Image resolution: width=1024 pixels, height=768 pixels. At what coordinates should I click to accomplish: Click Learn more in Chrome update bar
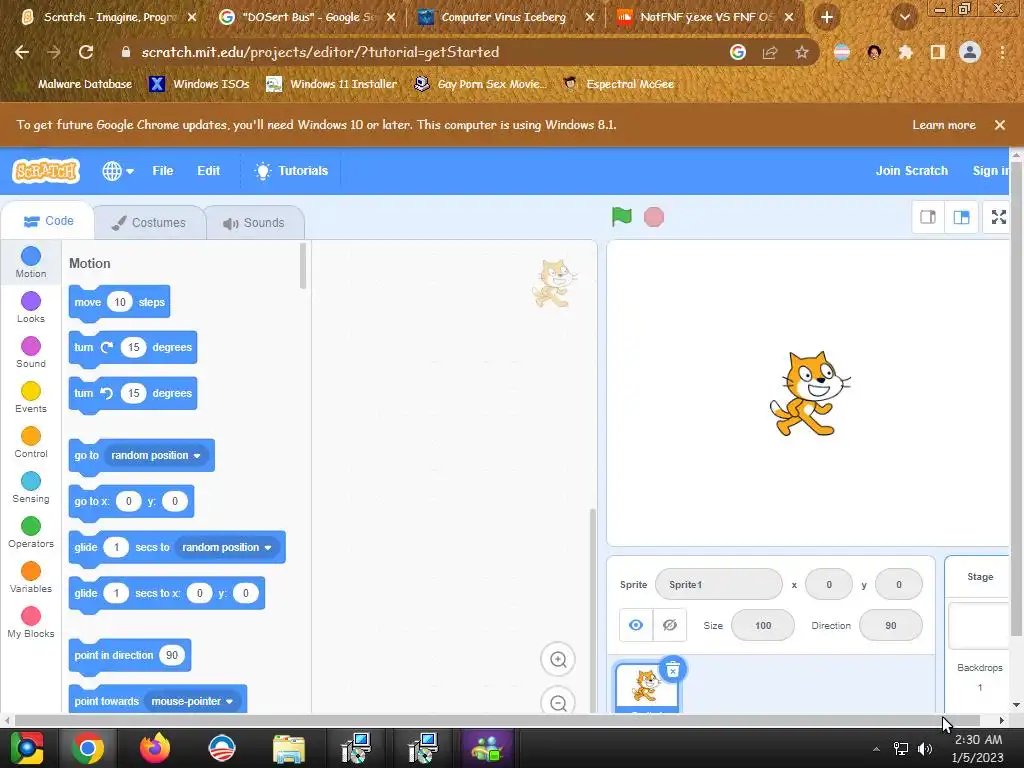pyautogui.click(x=944, y=125)
